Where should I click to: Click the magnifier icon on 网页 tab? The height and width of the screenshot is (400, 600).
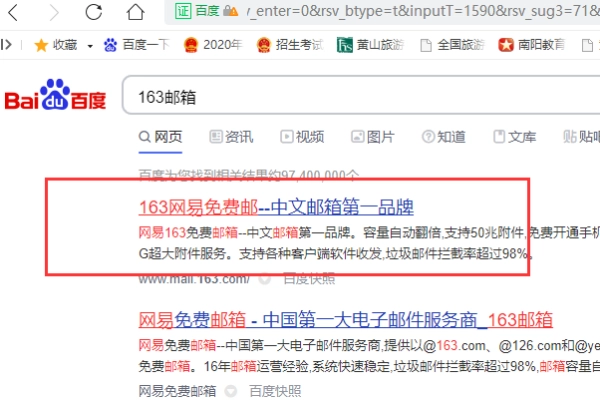tap(144, 137)
